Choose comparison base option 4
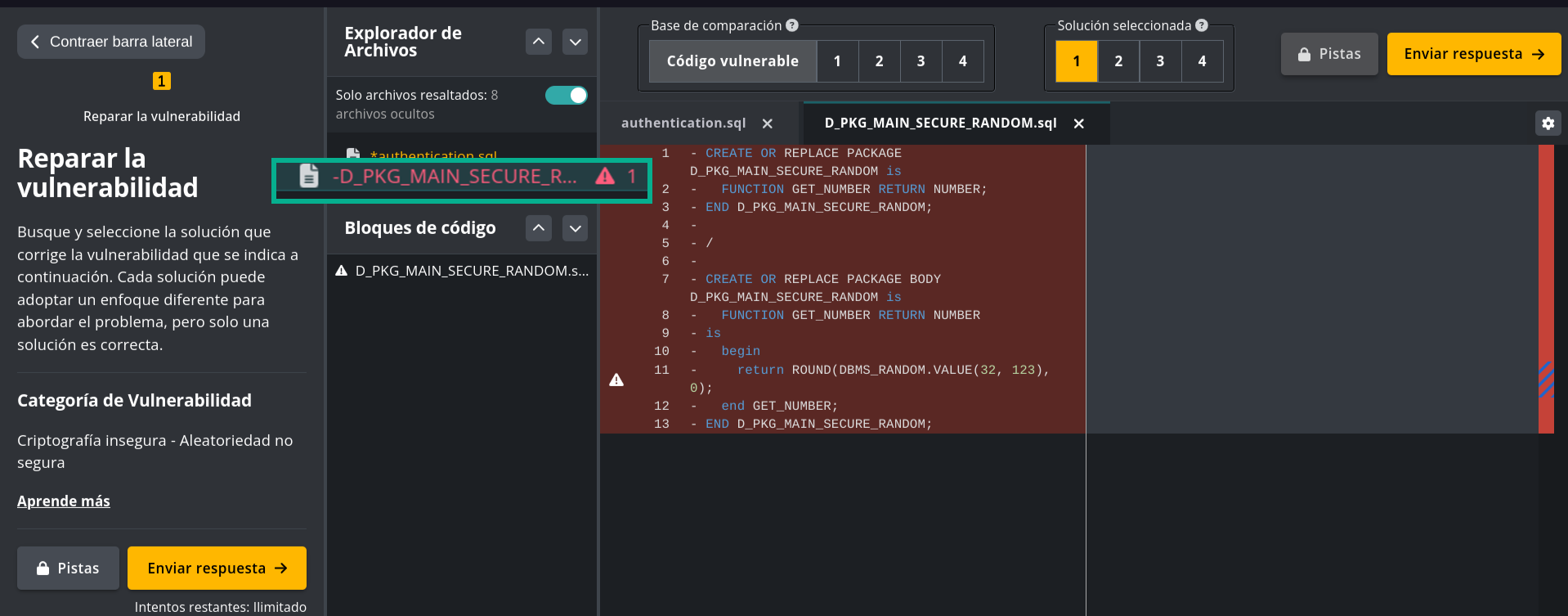The width and height of the screenshot is (1568, 616). (963, 61)
